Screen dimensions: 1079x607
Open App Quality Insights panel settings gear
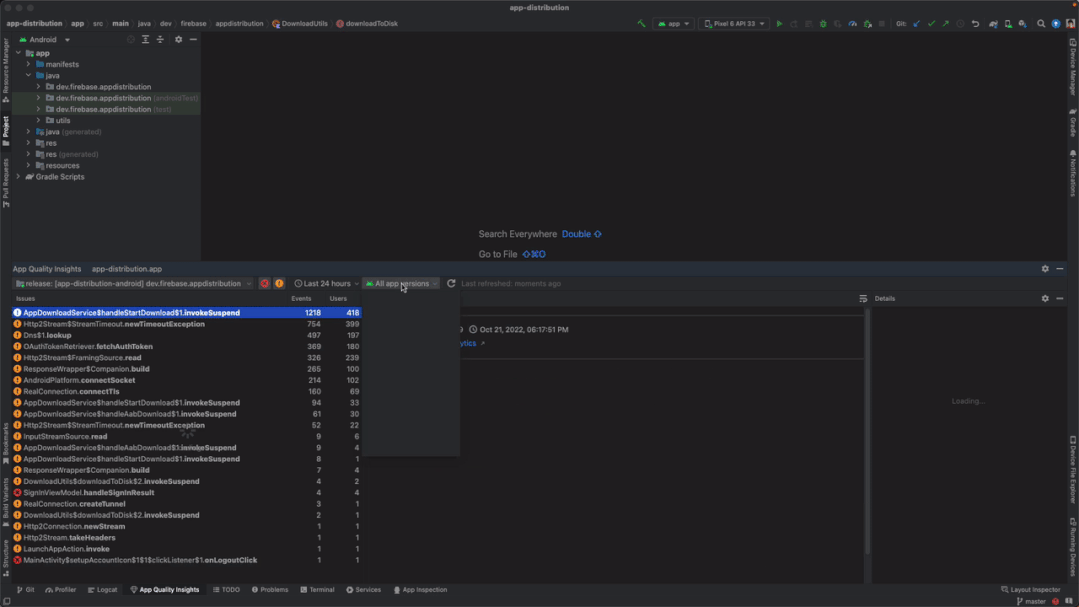(1044, 269)
